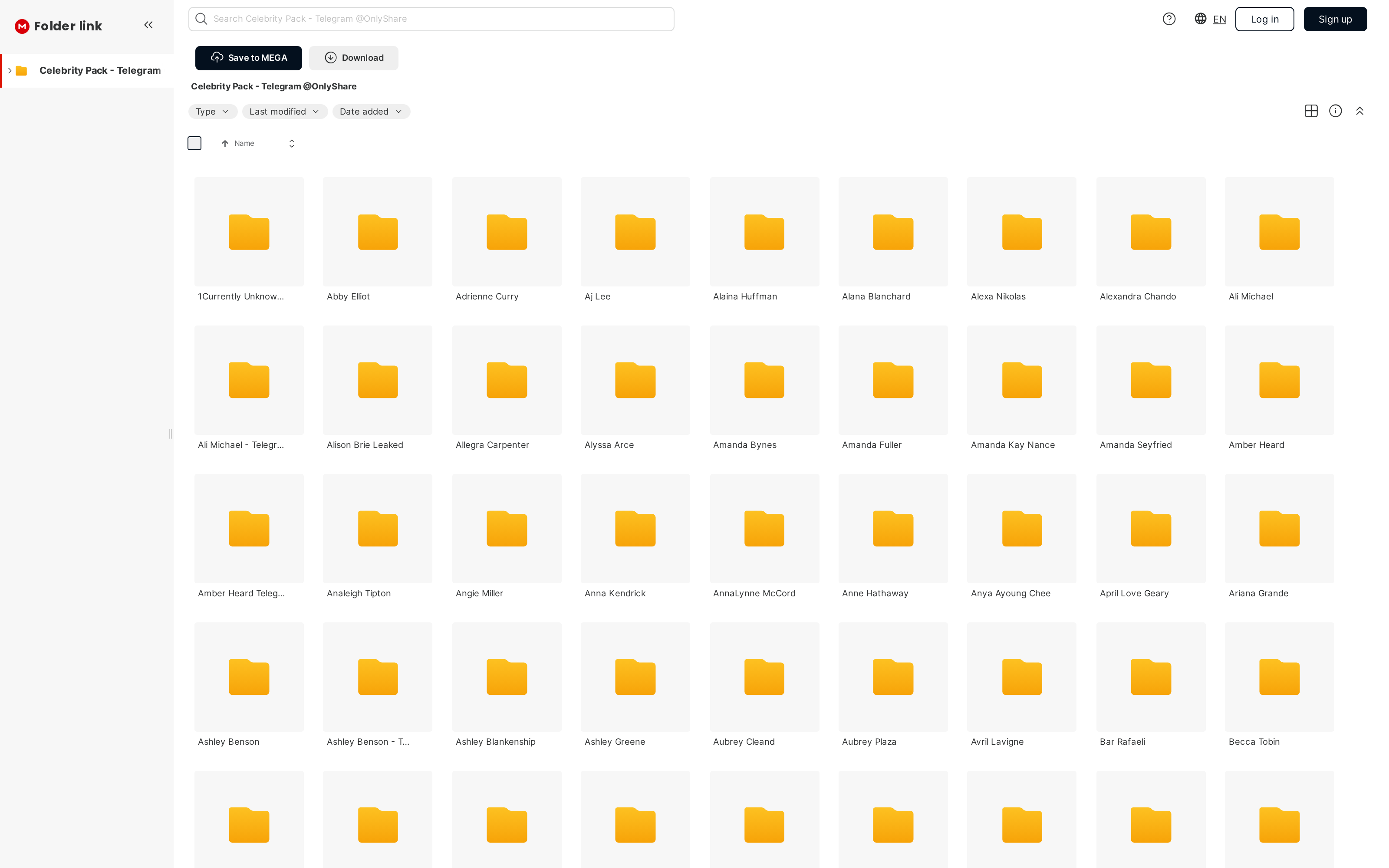Open the Angie Miller folder icon
The height and width of the screenshot is (868, 1389).
coord(507,529)
